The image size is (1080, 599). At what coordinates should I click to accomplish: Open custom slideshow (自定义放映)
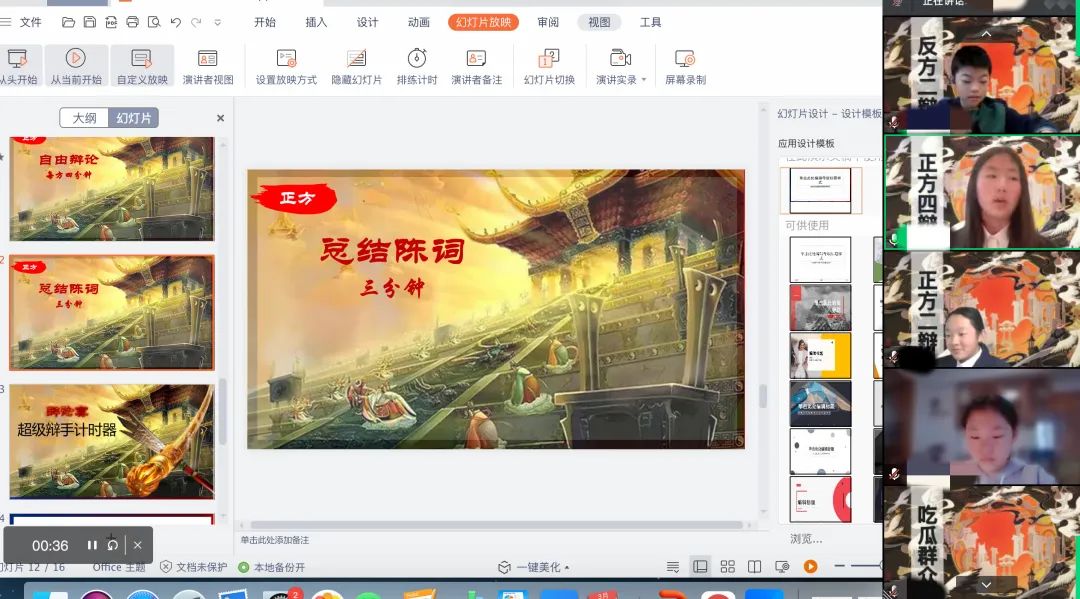click(142, 66)
